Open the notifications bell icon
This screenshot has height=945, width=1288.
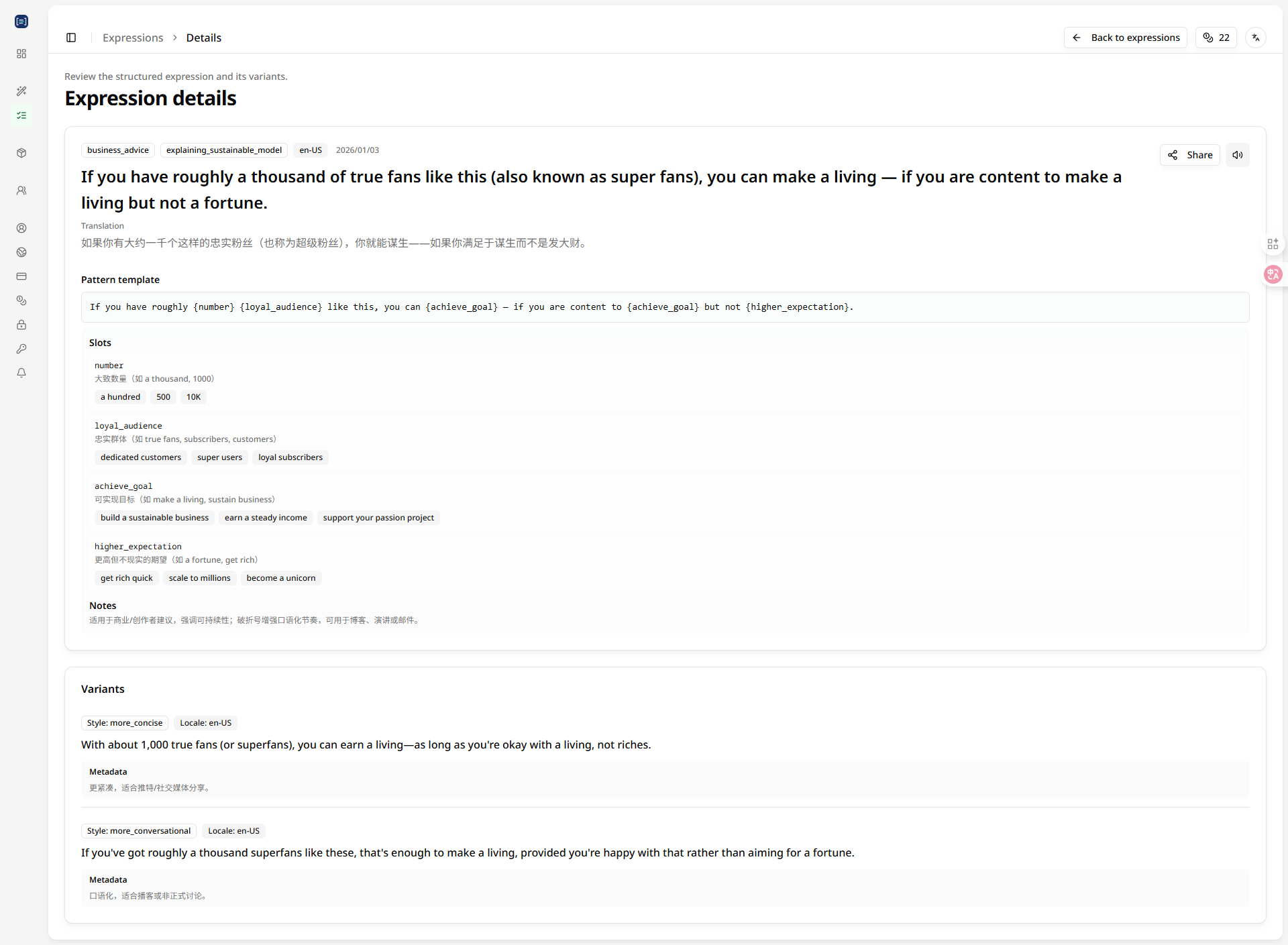[21, 373]
